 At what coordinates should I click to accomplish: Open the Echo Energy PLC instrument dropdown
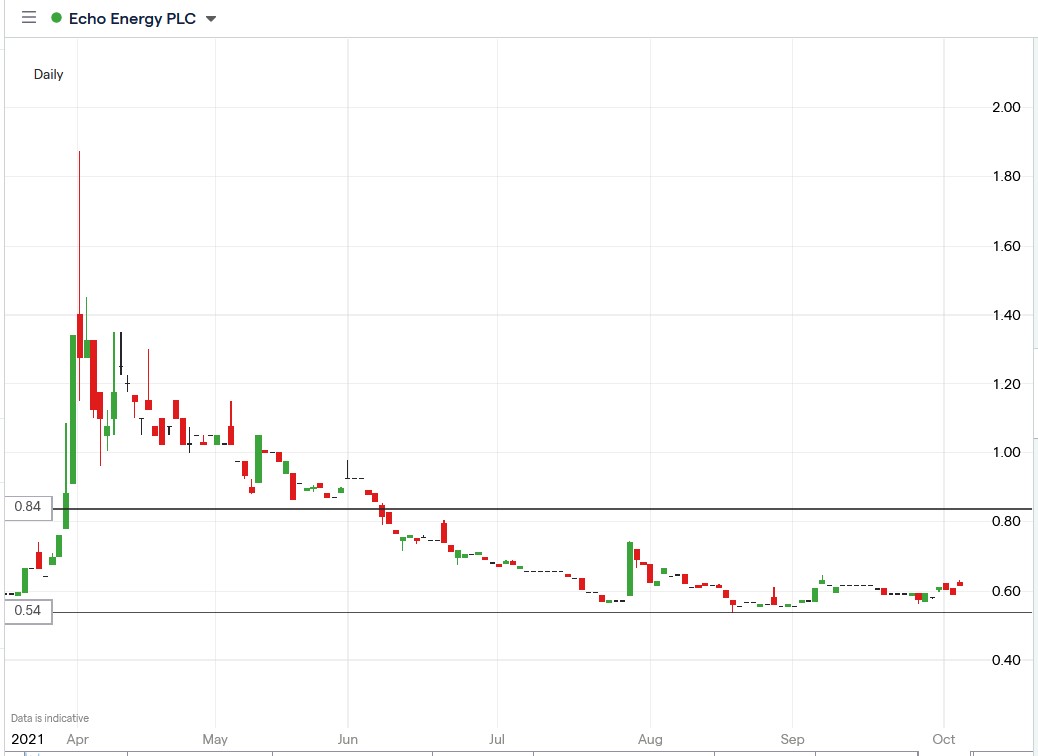[x=210, y=17]
